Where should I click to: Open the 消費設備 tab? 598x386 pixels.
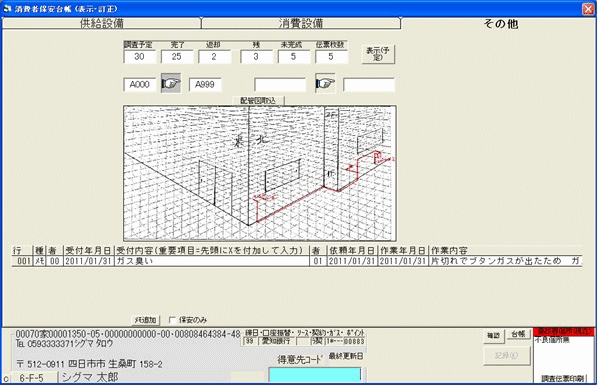coord(301,23)
